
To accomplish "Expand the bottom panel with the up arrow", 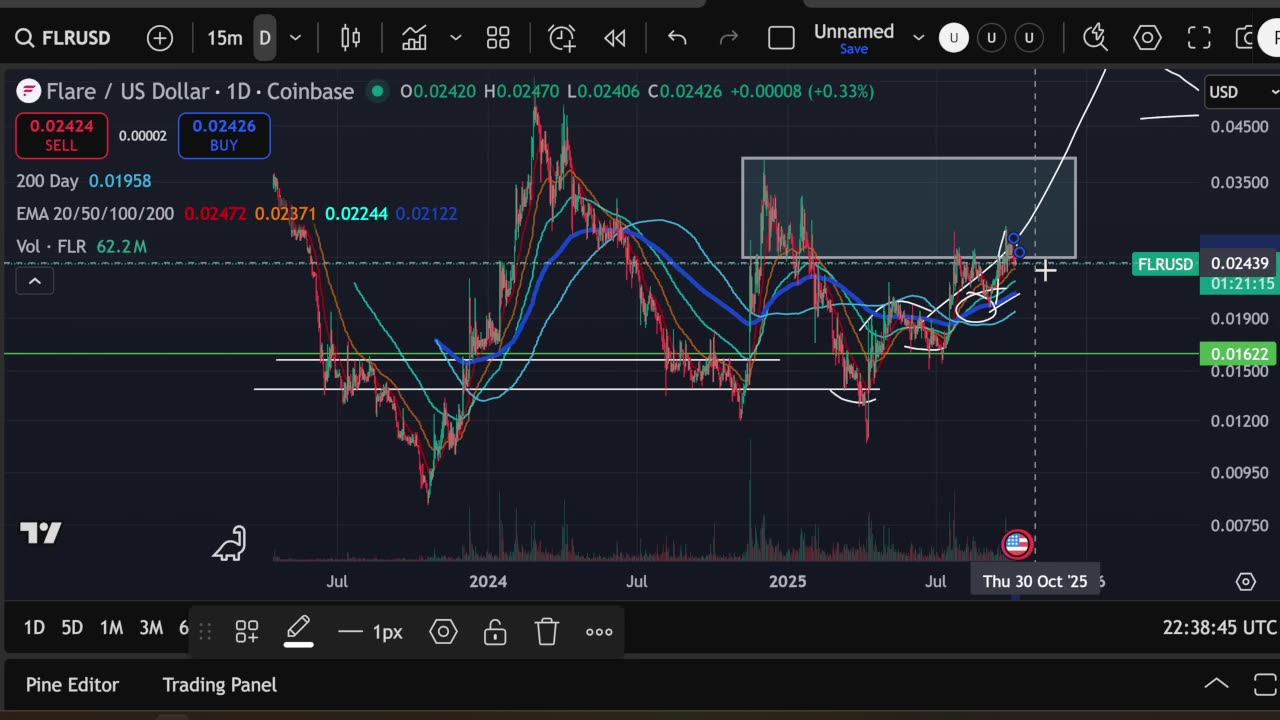I will tap(1216, 685).
